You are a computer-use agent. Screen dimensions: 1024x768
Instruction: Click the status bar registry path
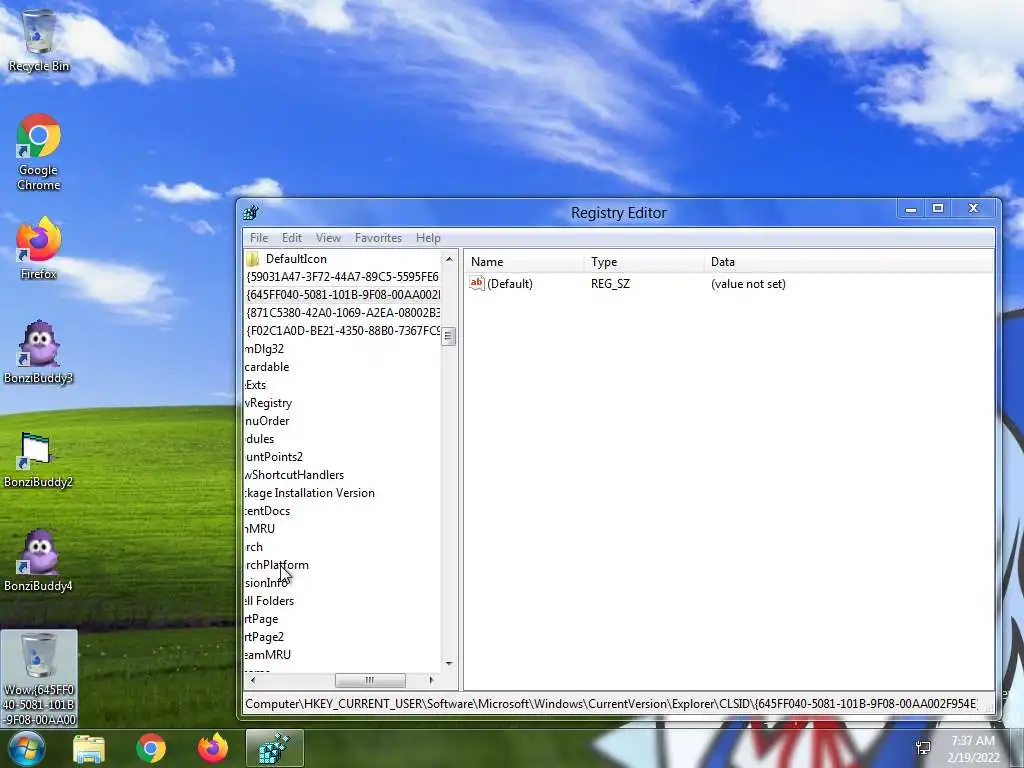pyautogui.click(x=611, y=704)
